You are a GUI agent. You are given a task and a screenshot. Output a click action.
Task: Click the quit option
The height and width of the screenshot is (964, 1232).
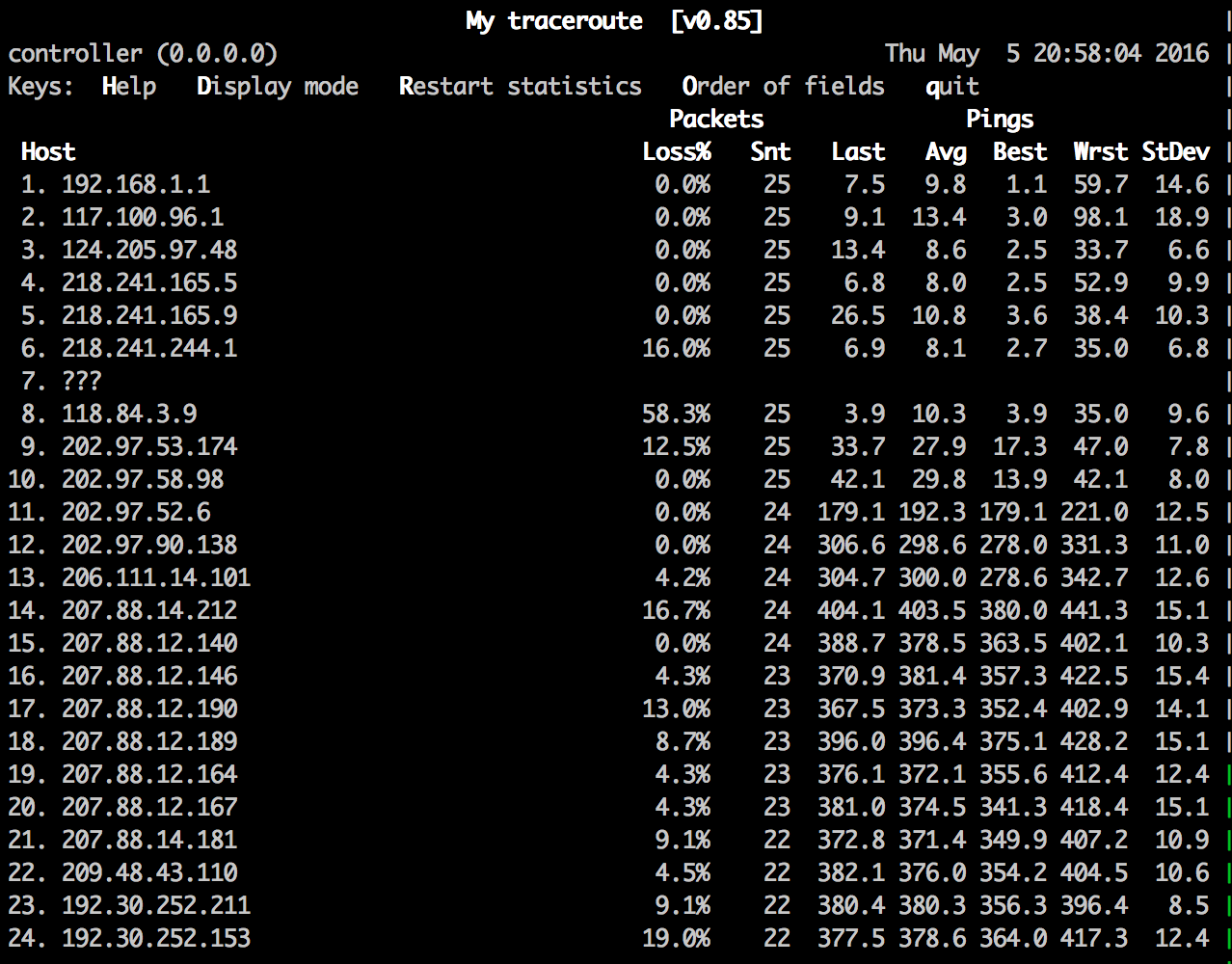pos(951,86)
